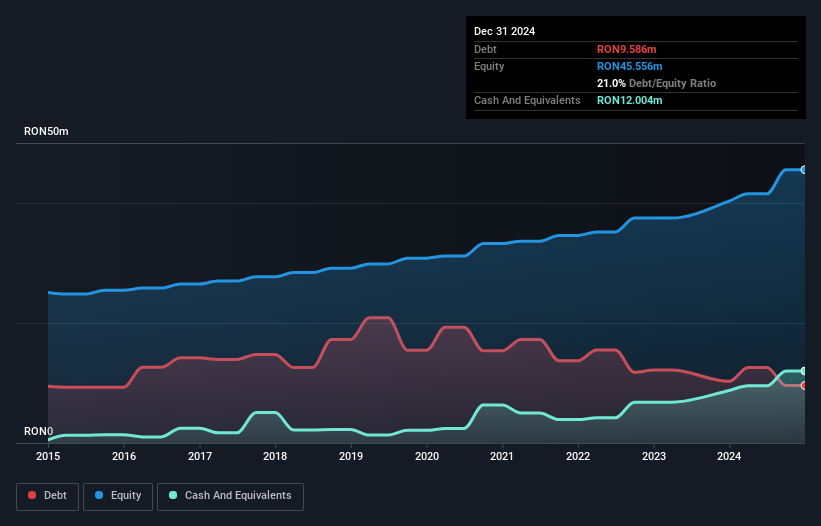Click the 21.0% Debt/Equity Ratio text

coord(657,83)
